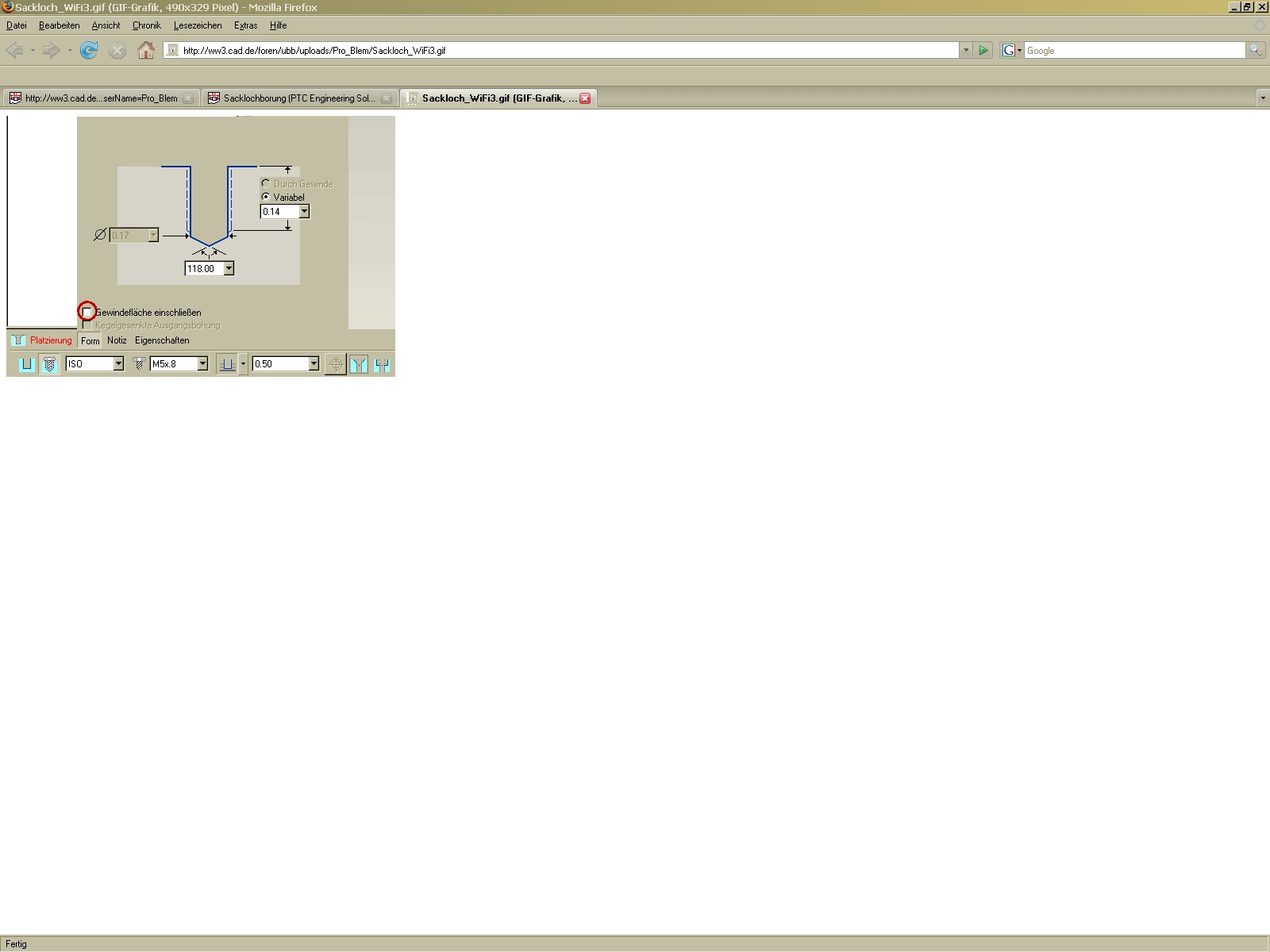Click the Stop loading icon

coord(117,51)
